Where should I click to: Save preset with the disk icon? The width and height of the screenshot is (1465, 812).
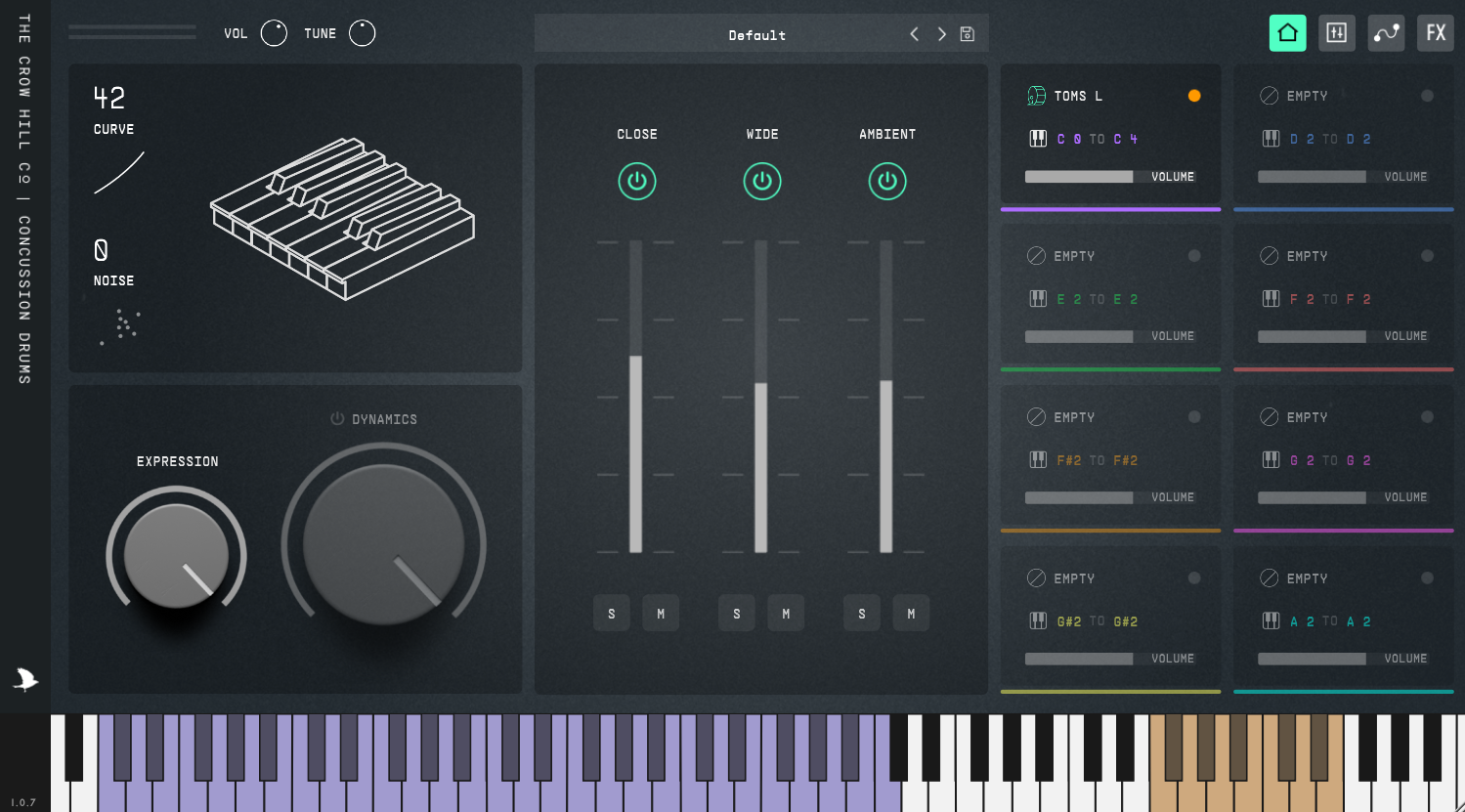(x=967, y=34)
